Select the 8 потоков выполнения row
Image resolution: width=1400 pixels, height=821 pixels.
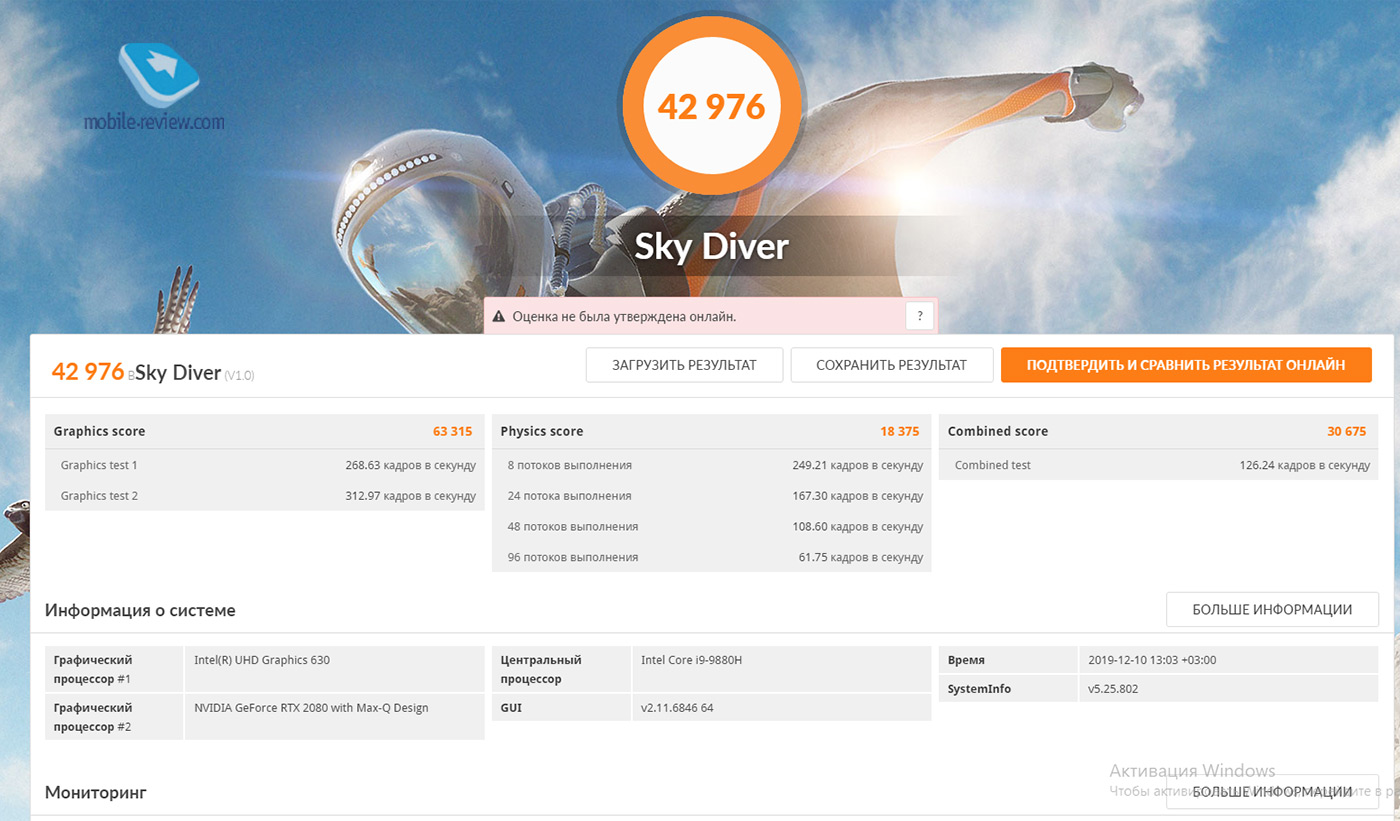(710, 465)
